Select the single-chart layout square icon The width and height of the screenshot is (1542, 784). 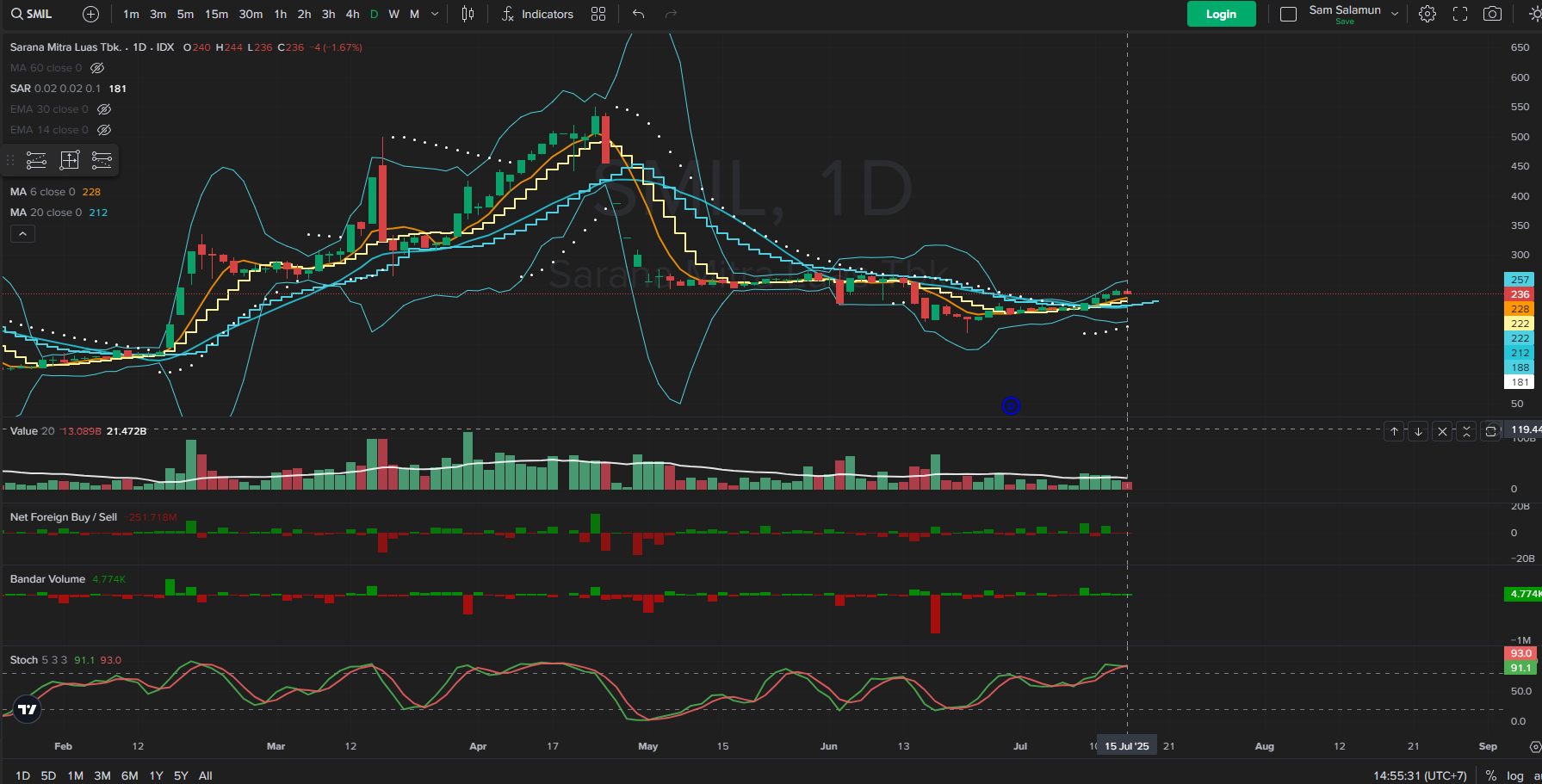click(x=1288, y=14)
